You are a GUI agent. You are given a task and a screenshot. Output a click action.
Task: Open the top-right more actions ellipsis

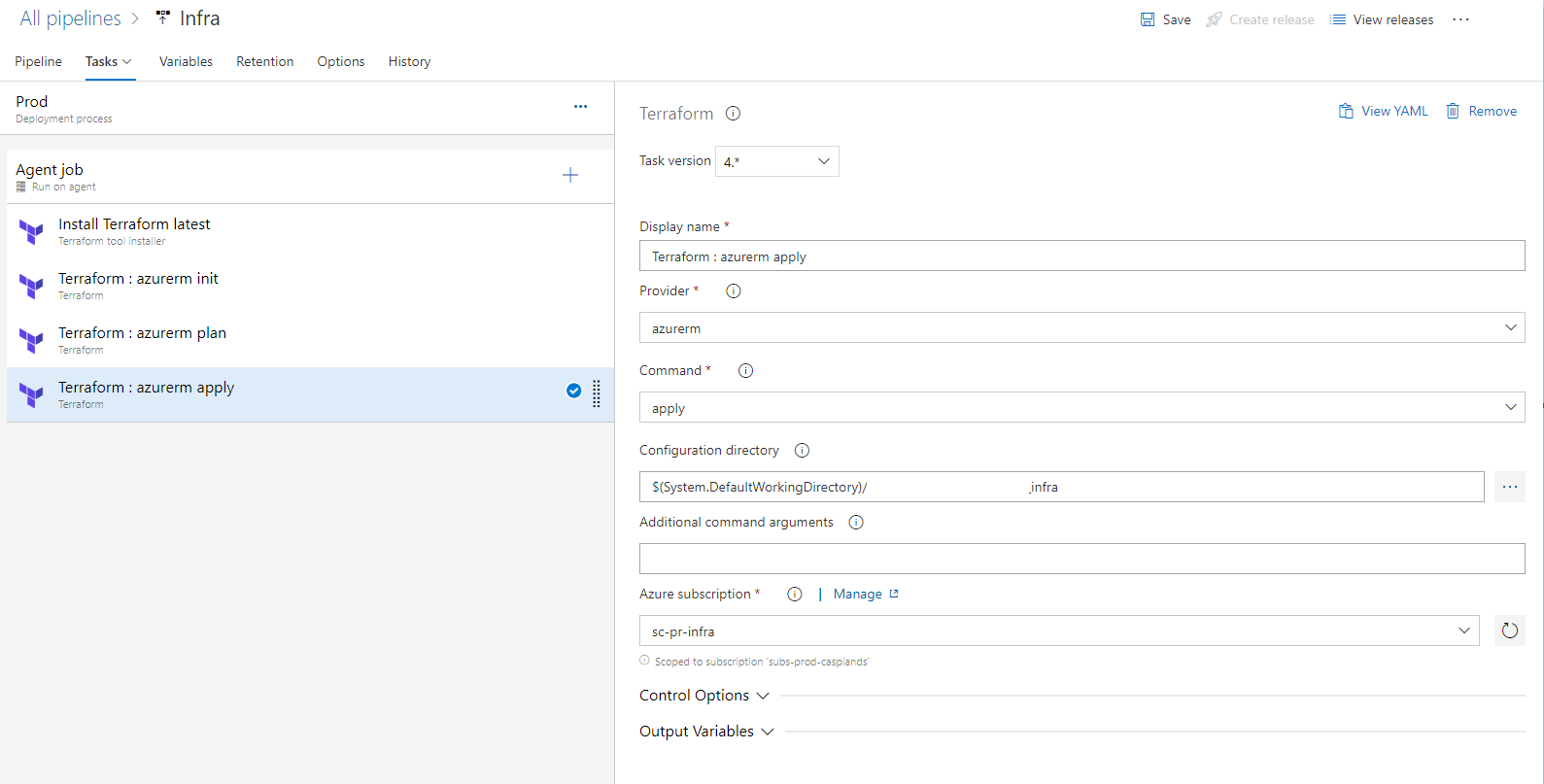pyautogui.click(x=1460, y=19)
